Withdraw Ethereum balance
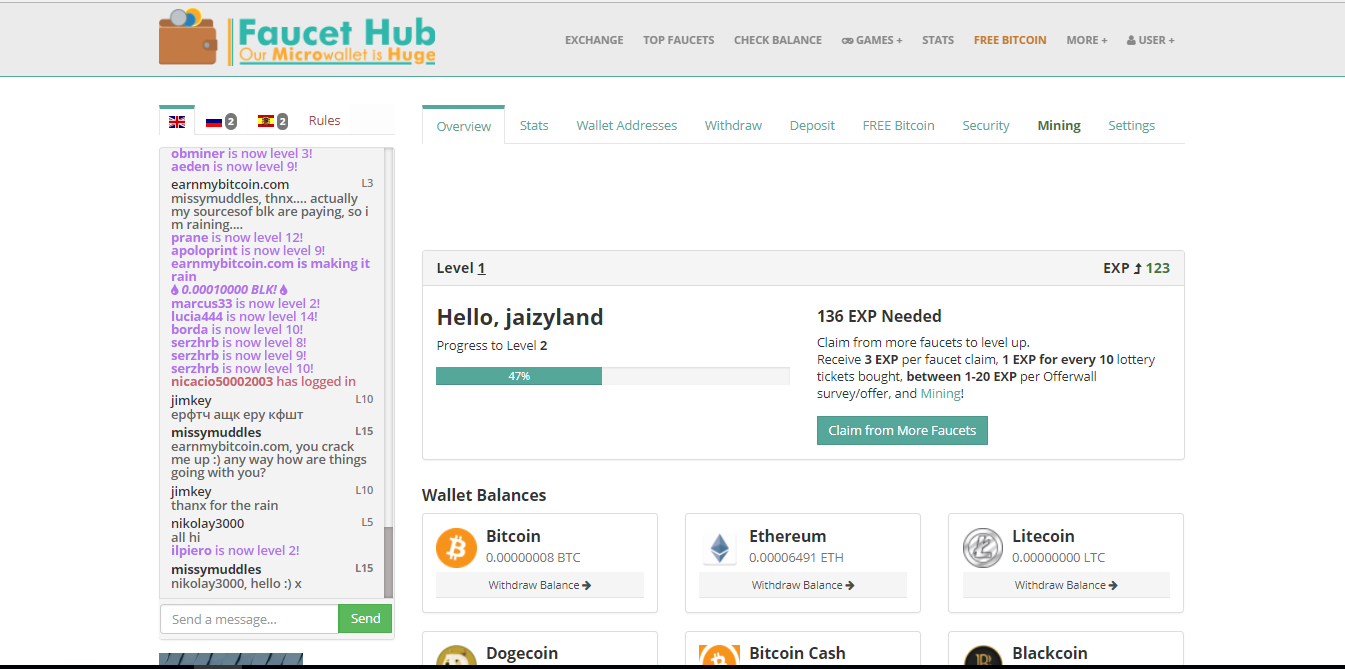1345x669 pixels. point(803,585)
